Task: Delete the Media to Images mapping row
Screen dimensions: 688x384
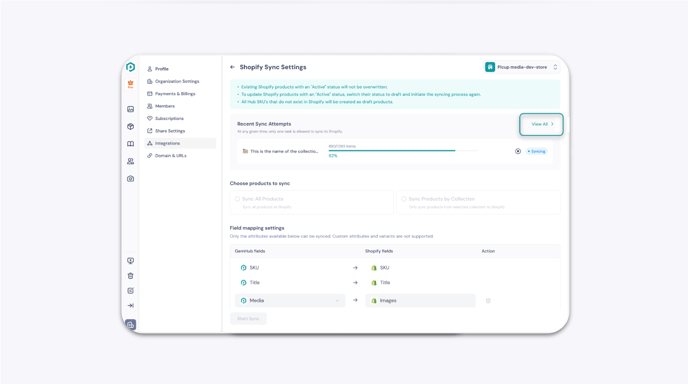Action: [488, 301]
